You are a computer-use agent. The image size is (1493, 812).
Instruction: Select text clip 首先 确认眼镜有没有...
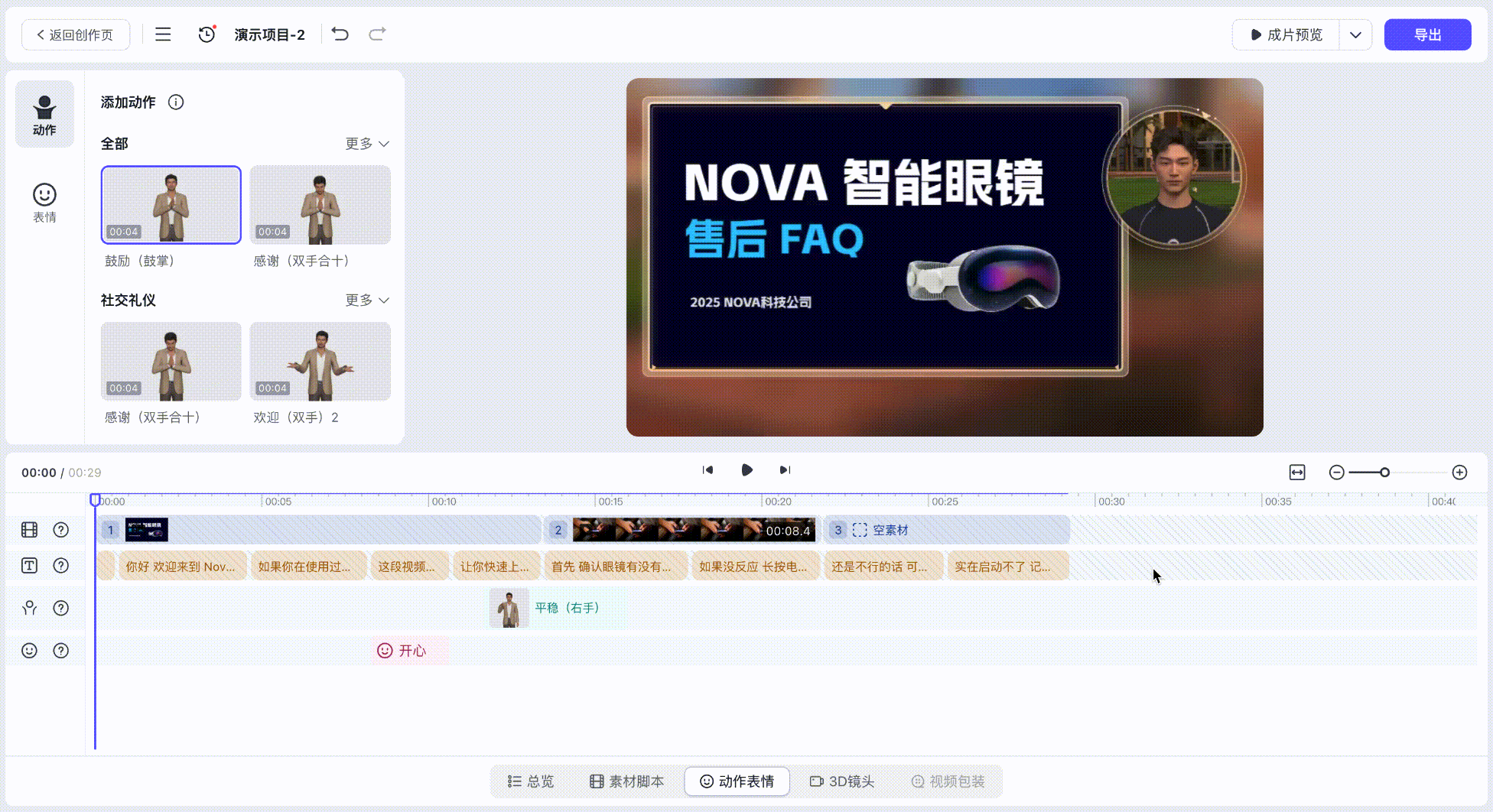(616, 567)
